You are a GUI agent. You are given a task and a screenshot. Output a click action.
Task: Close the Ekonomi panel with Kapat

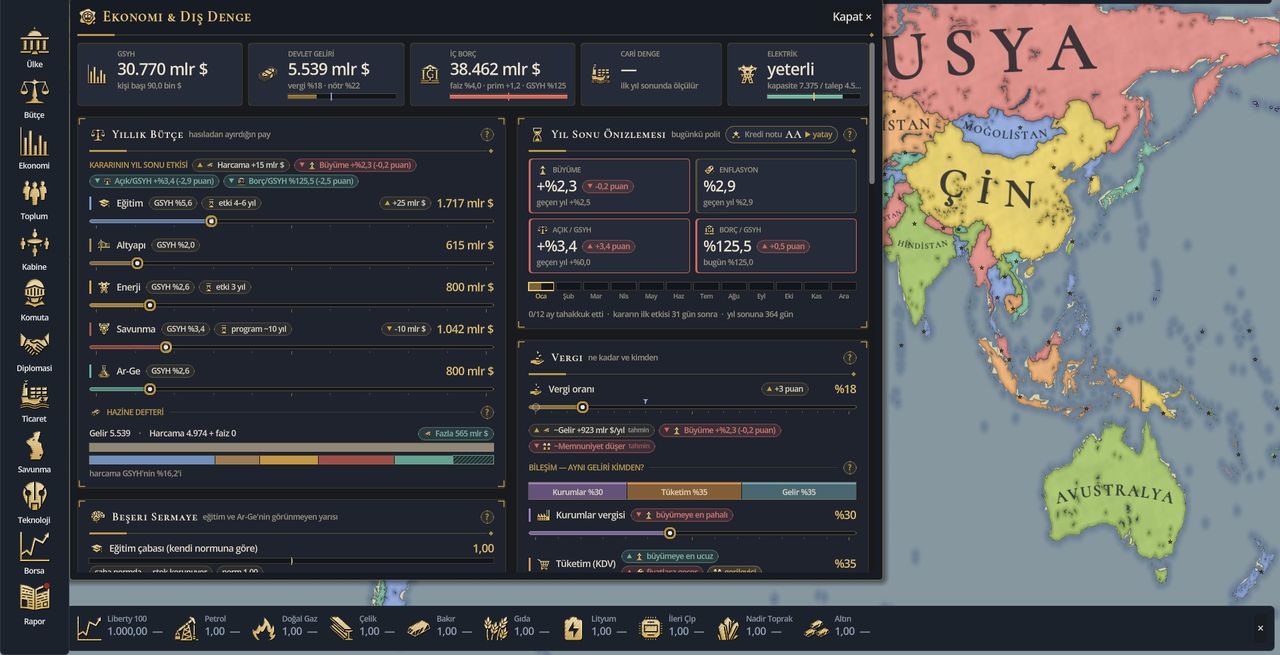coord(852,17)
